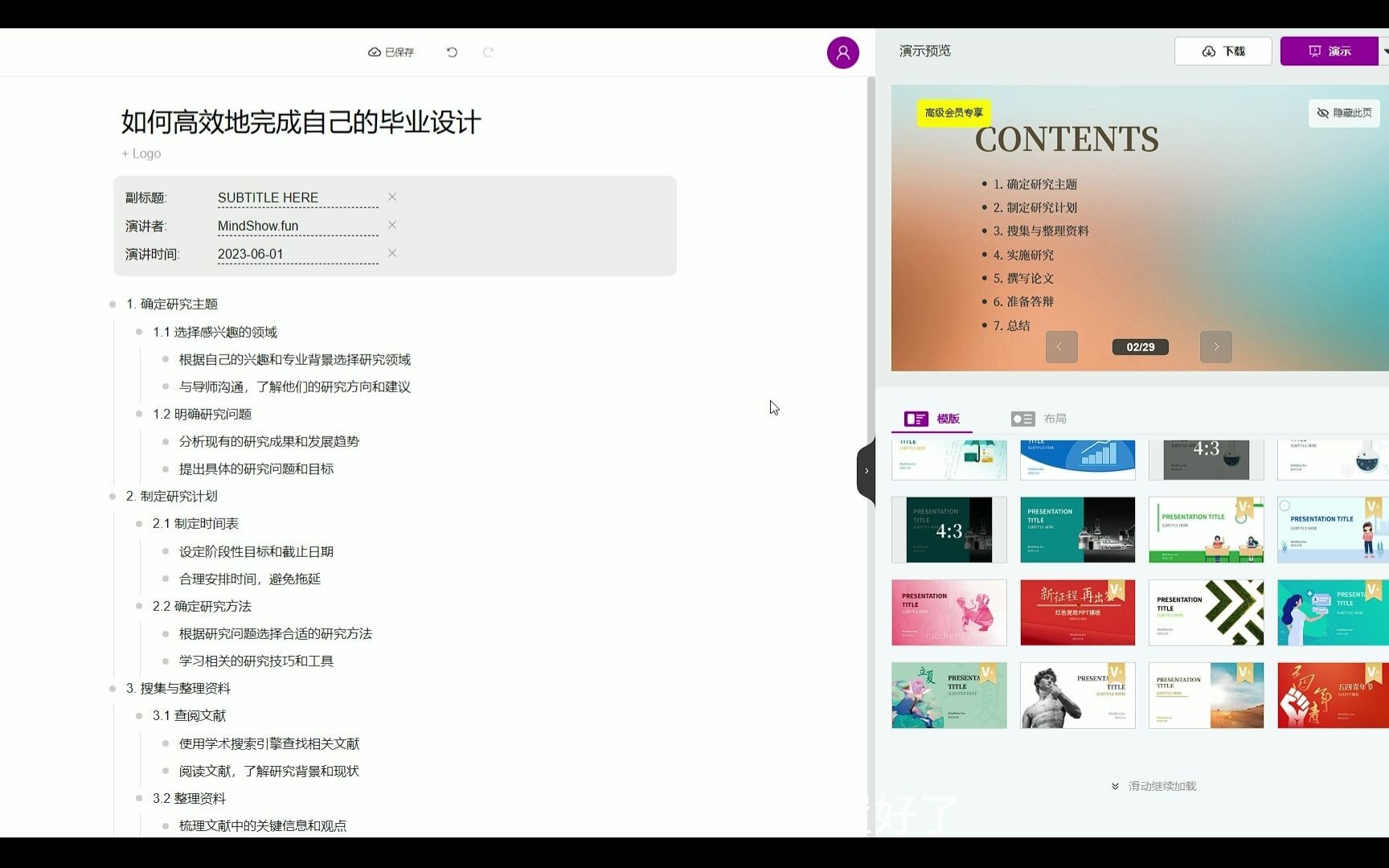Open dropdown arrow next to 演示 button
The image size is (1389, 868).
tap(1384, 51)
